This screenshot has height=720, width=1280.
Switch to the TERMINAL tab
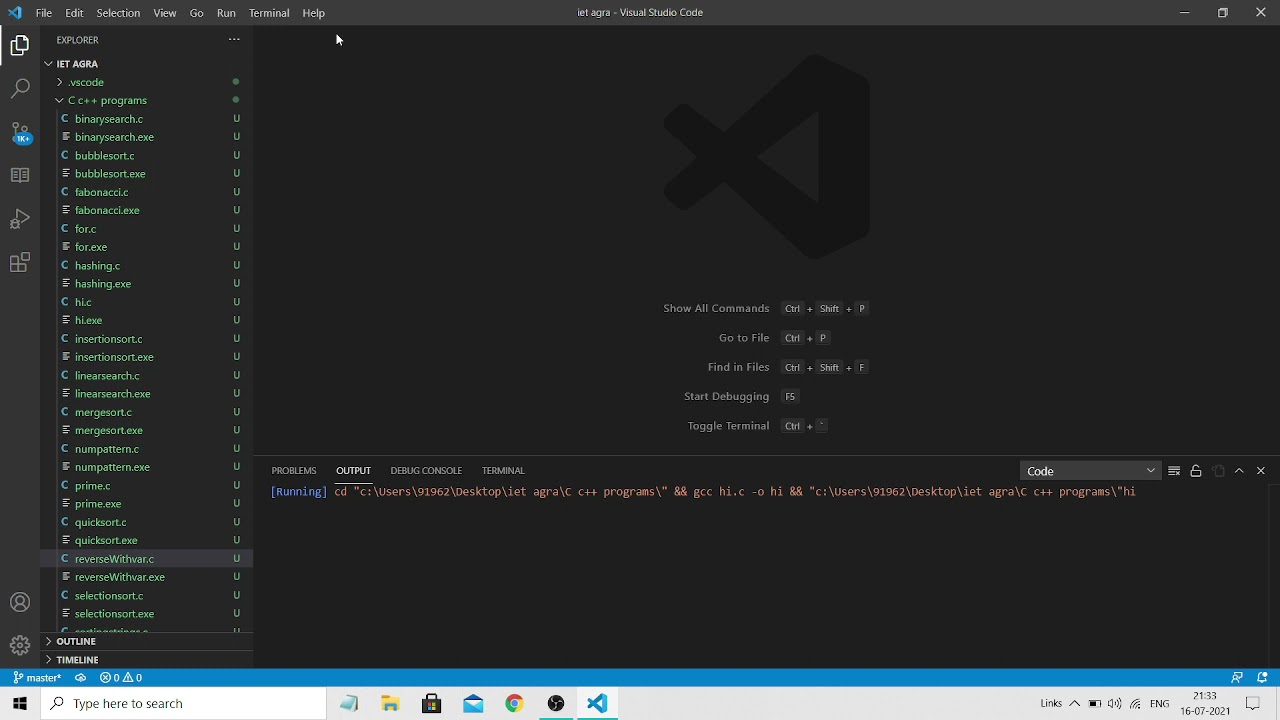pos(503,471)
